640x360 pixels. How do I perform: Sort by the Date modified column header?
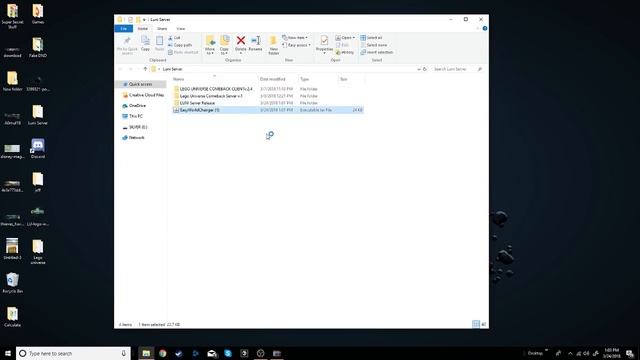click(x=278, y=79)
